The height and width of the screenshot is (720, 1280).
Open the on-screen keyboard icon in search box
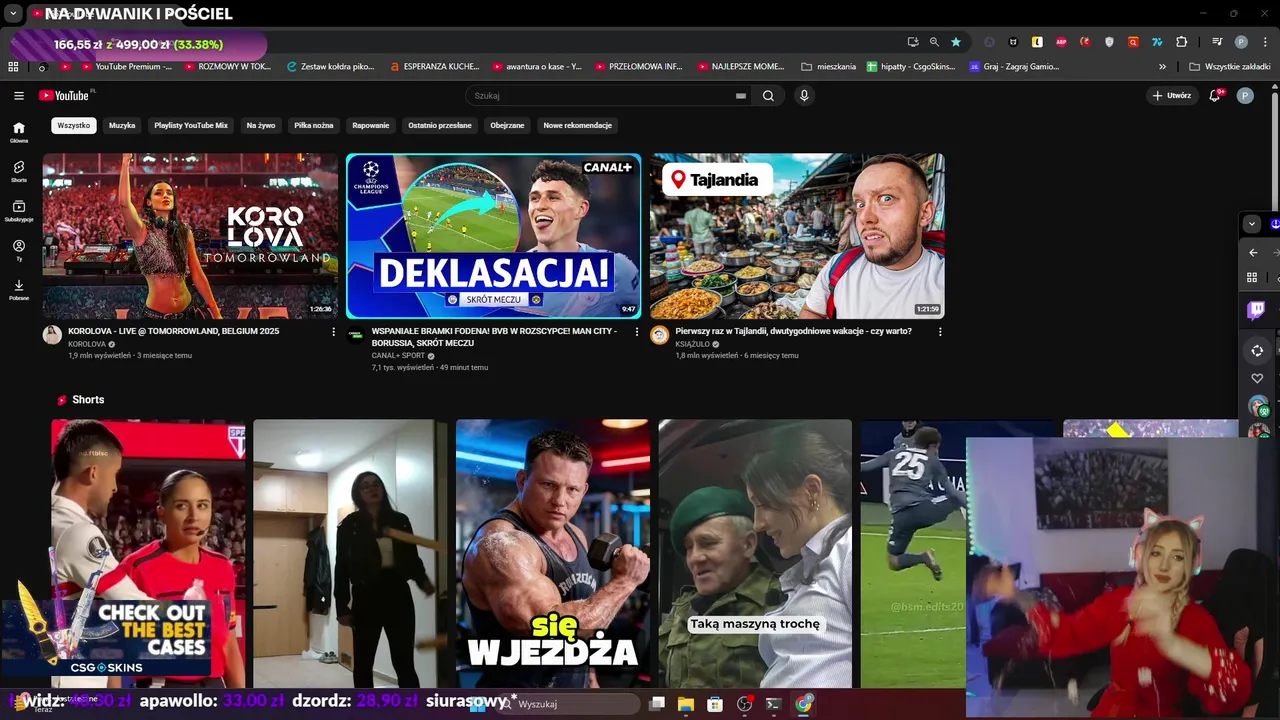[x=741, y=96]
